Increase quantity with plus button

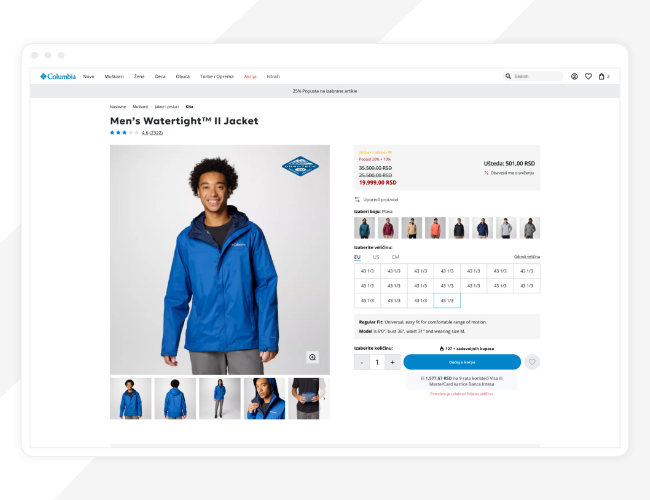[392, 362]
